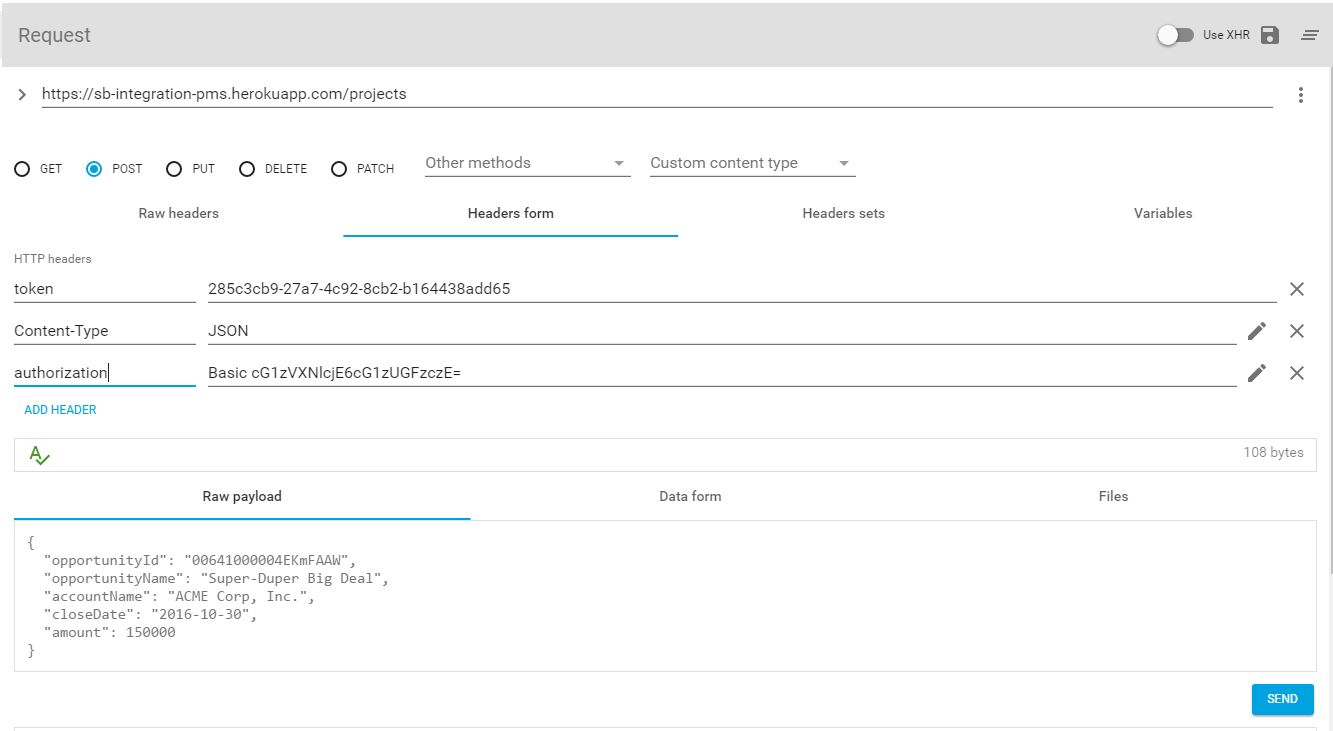Open the Files tab
1333x731 pixels.
pos(1113,496)
